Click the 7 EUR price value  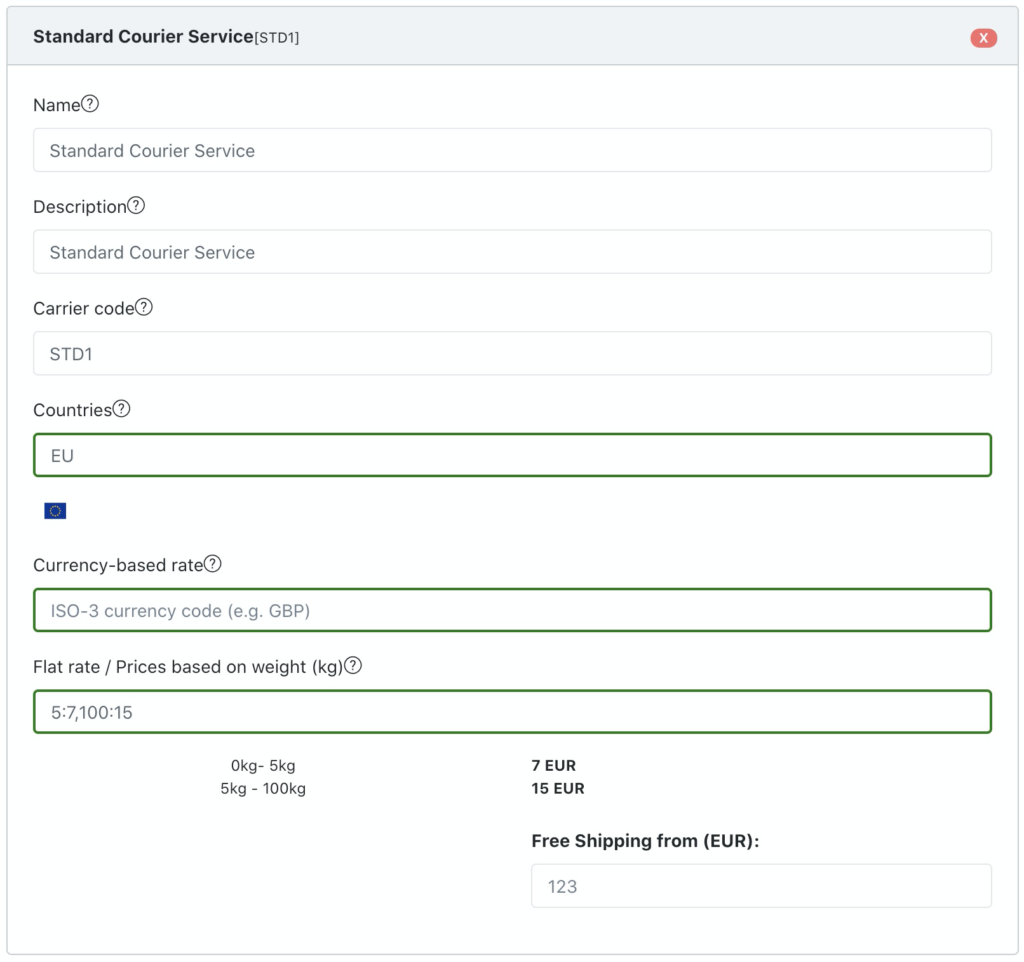pos(553,766)
